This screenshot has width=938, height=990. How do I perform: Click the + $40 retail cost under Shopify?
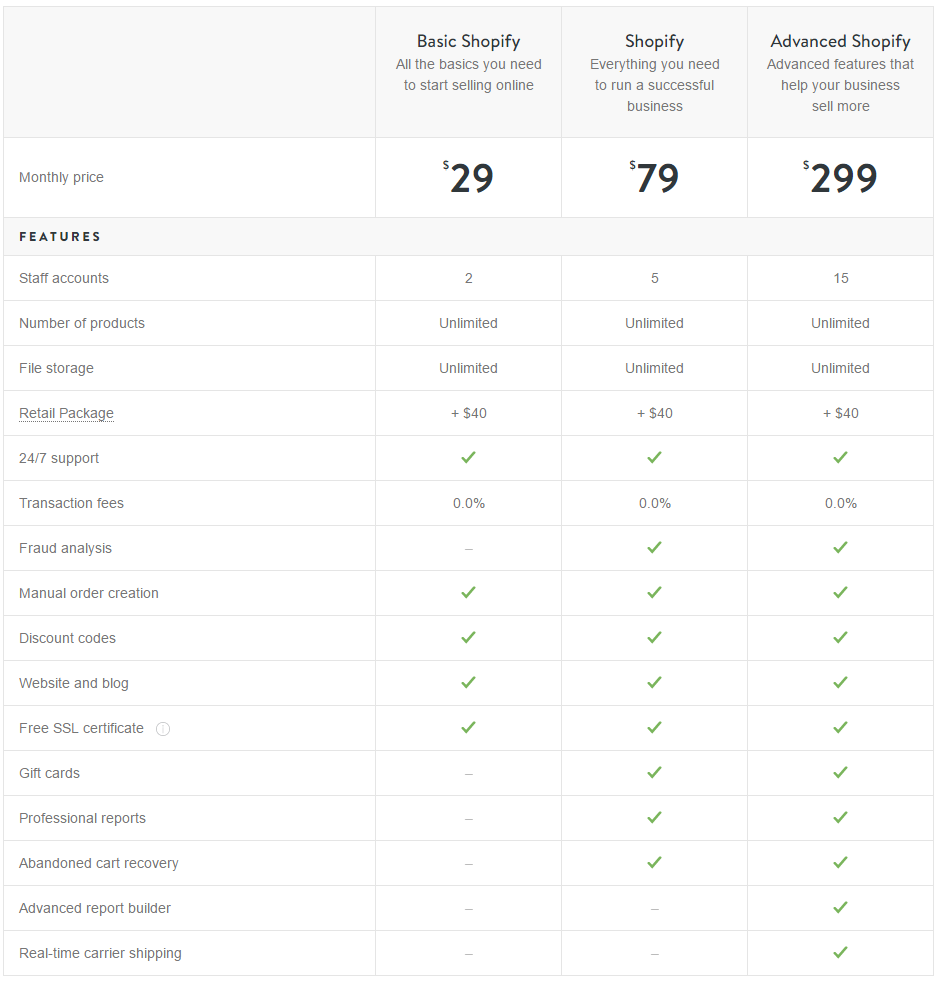point(655,414)
